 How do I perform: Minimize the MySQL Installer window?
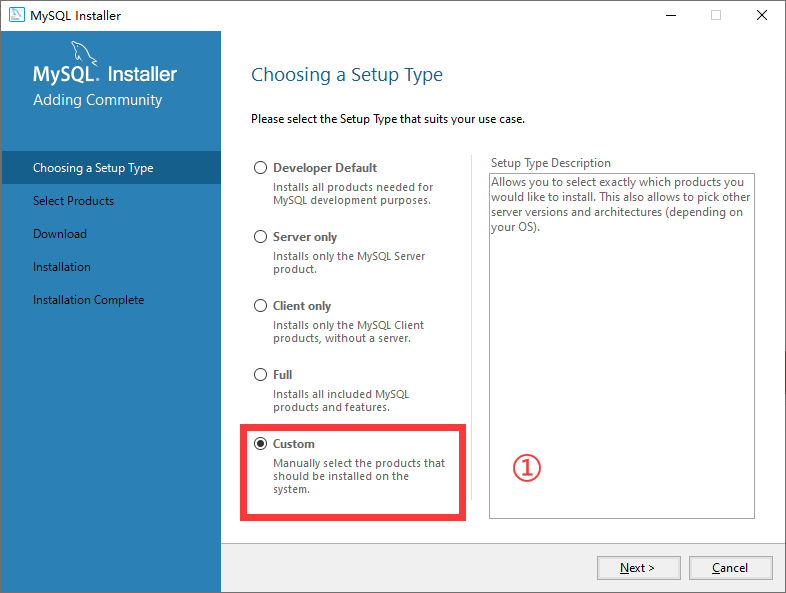pyautogui.click(x=671, y=15)
